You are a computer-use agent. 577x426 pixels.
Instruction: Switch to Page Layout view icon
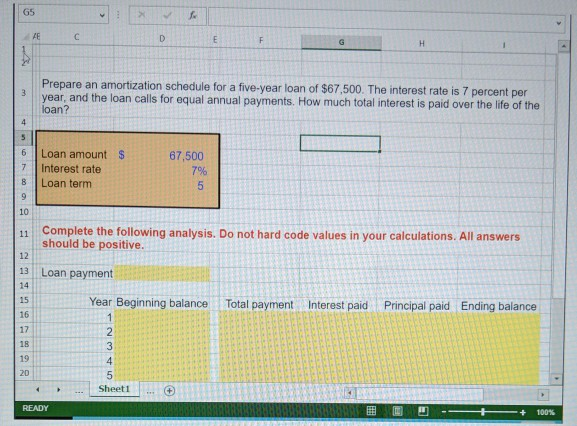tap(397, 411)
